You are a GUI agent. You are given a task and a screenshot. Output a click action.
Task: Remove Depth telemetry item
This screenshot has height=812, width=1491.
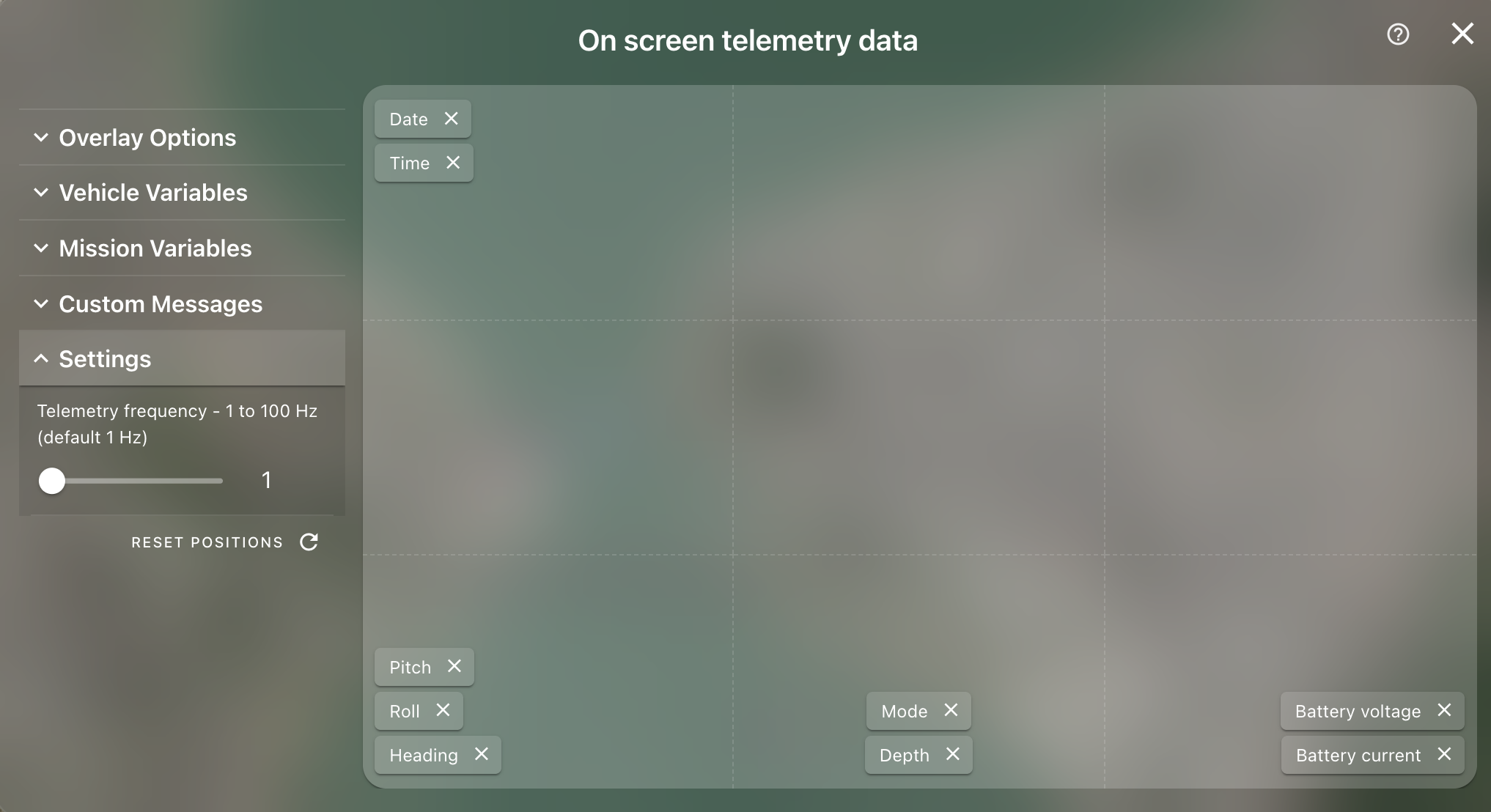pos(951,754)
